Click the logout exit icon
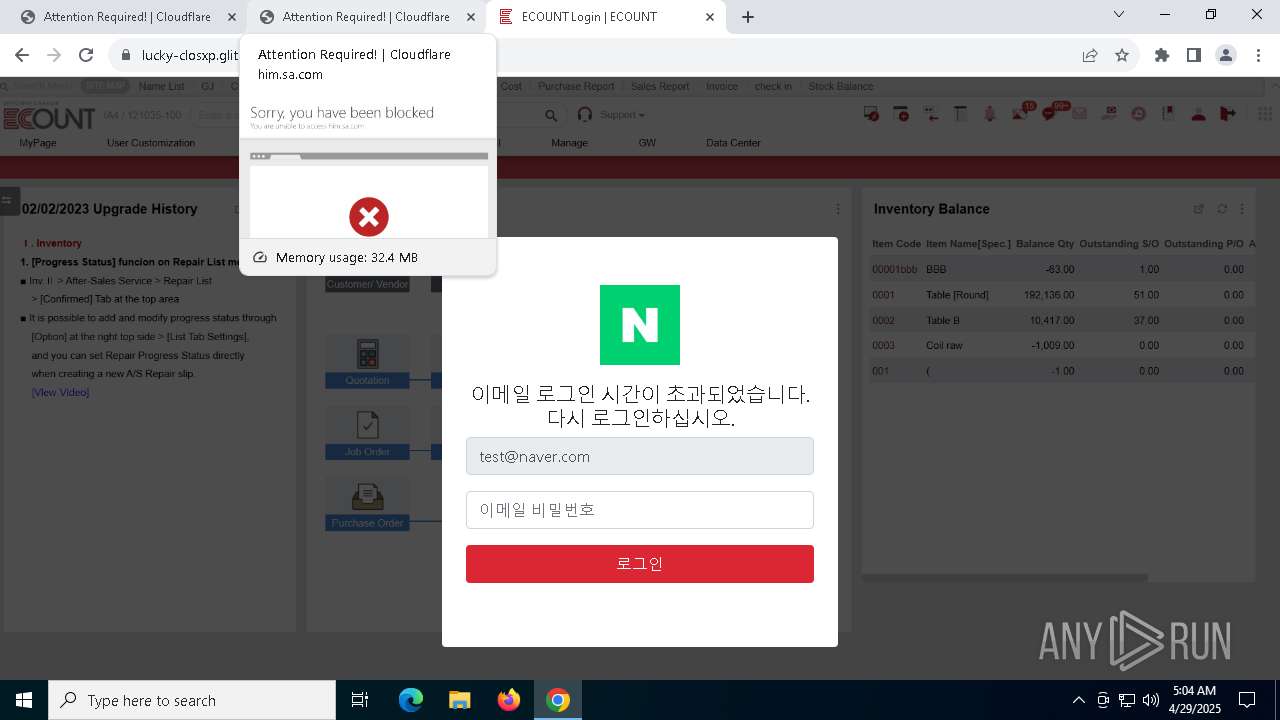Viewport: 1280px width, 720px height. [1228, 114]
